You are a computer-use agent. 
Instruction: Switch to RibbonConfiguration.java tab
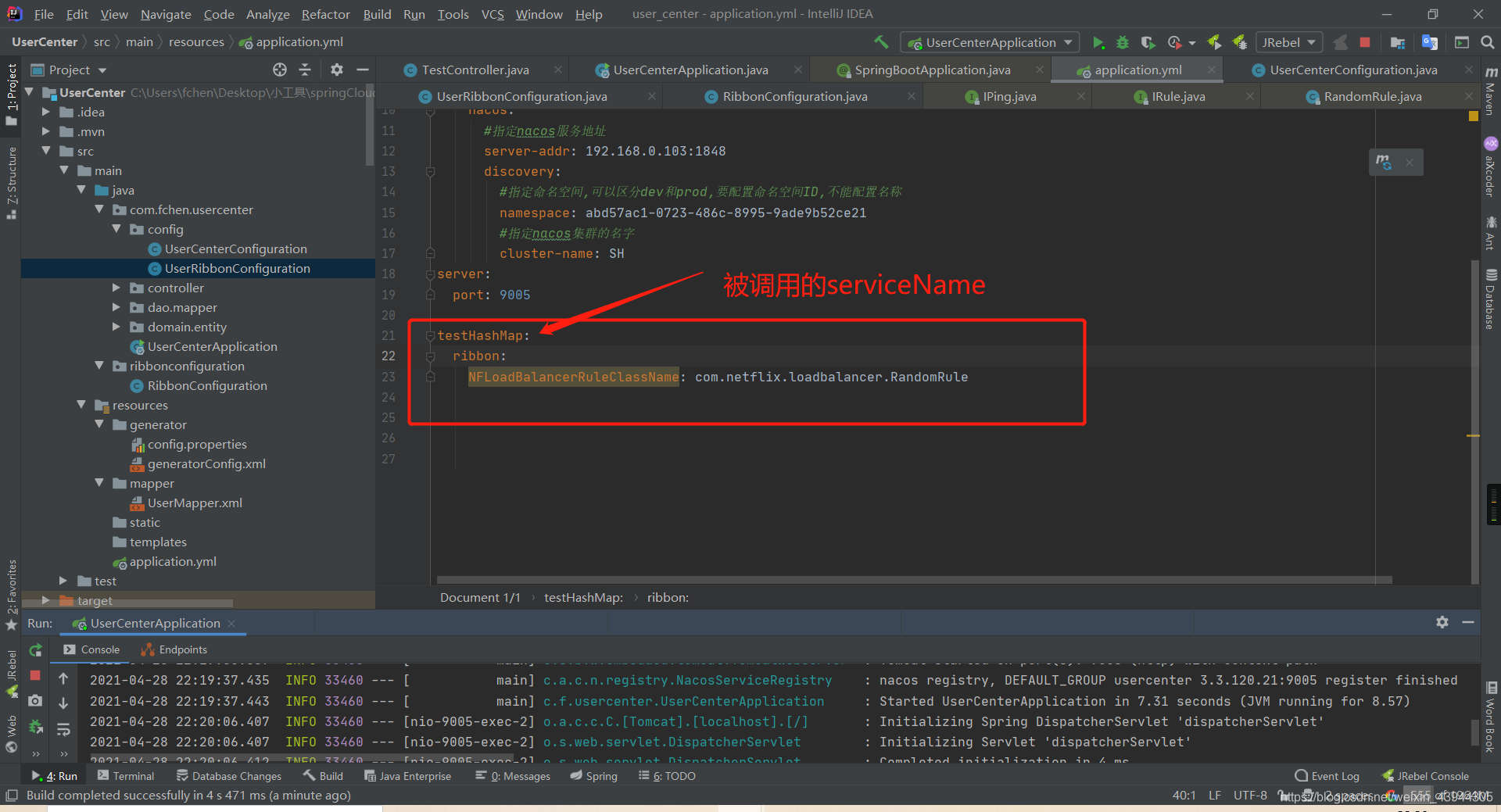pos(794,97)
